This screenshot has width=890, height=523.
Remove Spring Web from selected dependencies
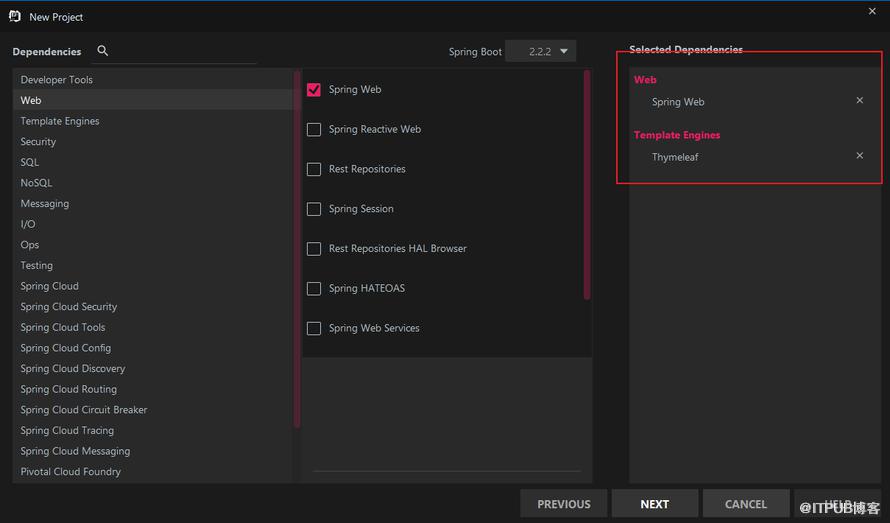(x=859, y=101)
